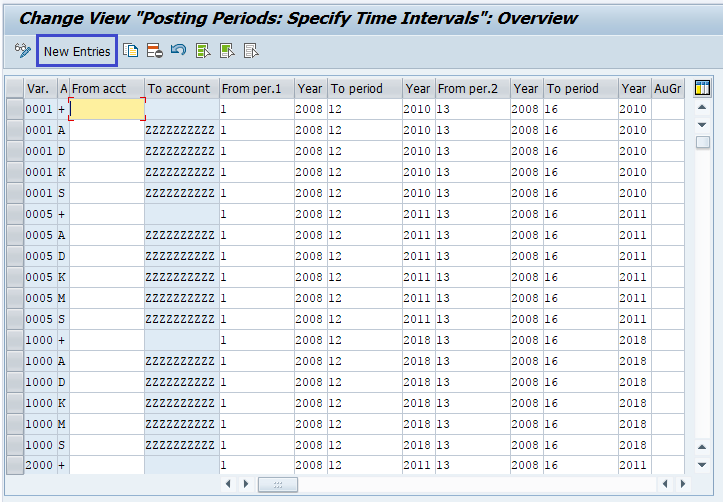Click the Select Block toolbar icon
Image resolution: width=723 pixels, height=502 pixels.
click(x=228, y=51)
